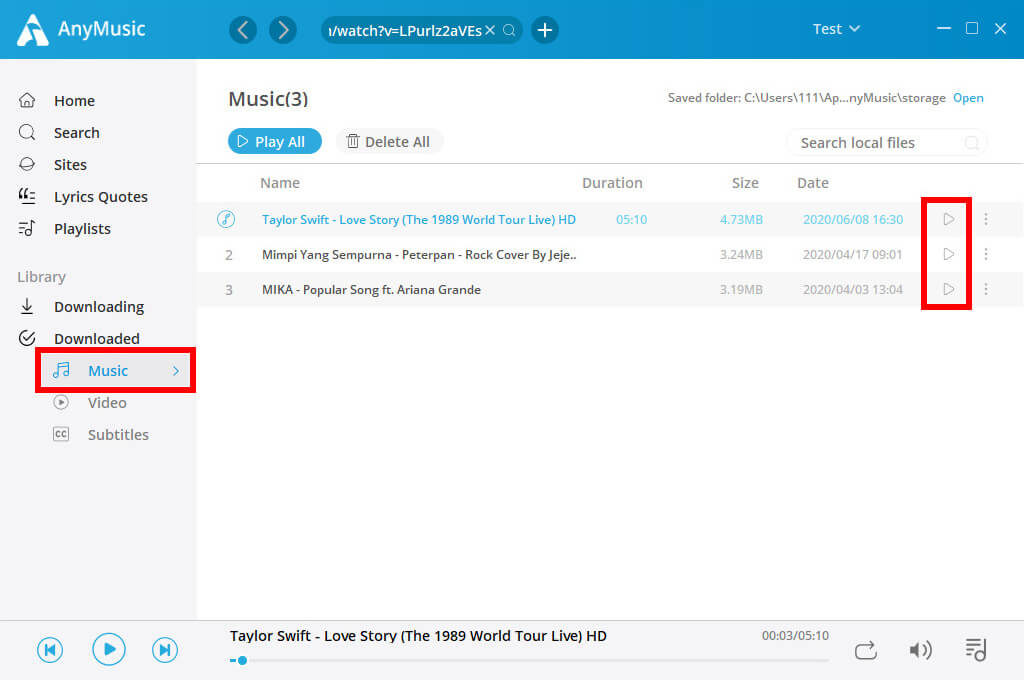The height and width of the screenshot is (680, 1024).
Task: Select the MIKA Popular Song track title
Action: [371, 289]
